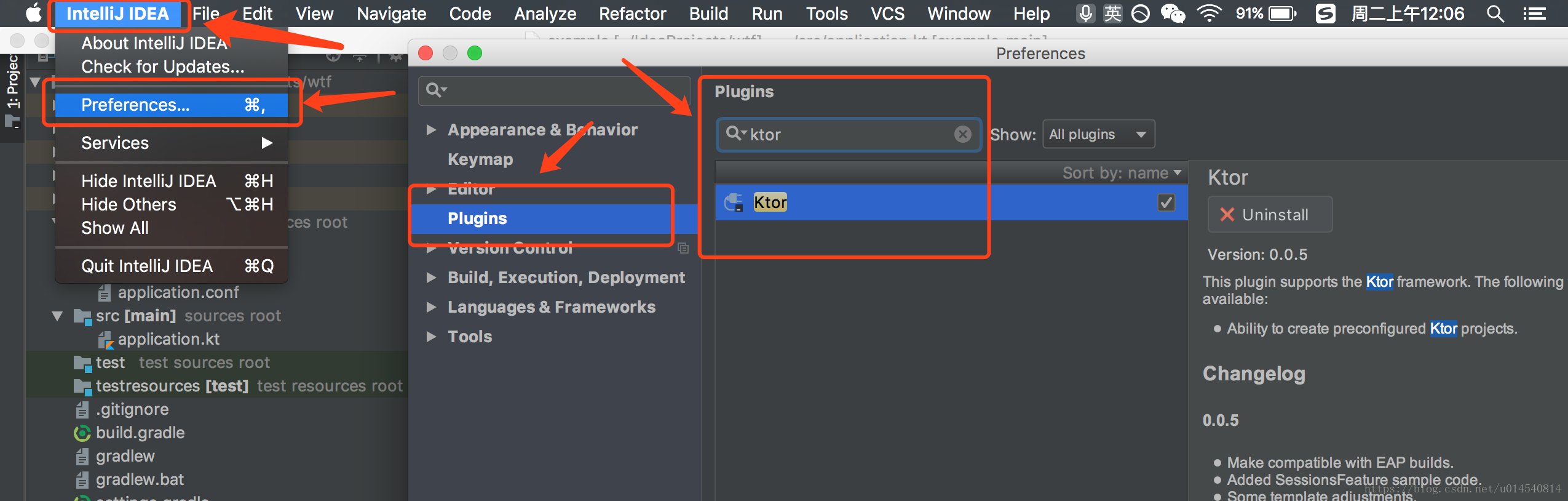Open the Show All plugins dropdown
Screen dimensions: 1568x501
pyautogui.click(x=1098, y=134)
